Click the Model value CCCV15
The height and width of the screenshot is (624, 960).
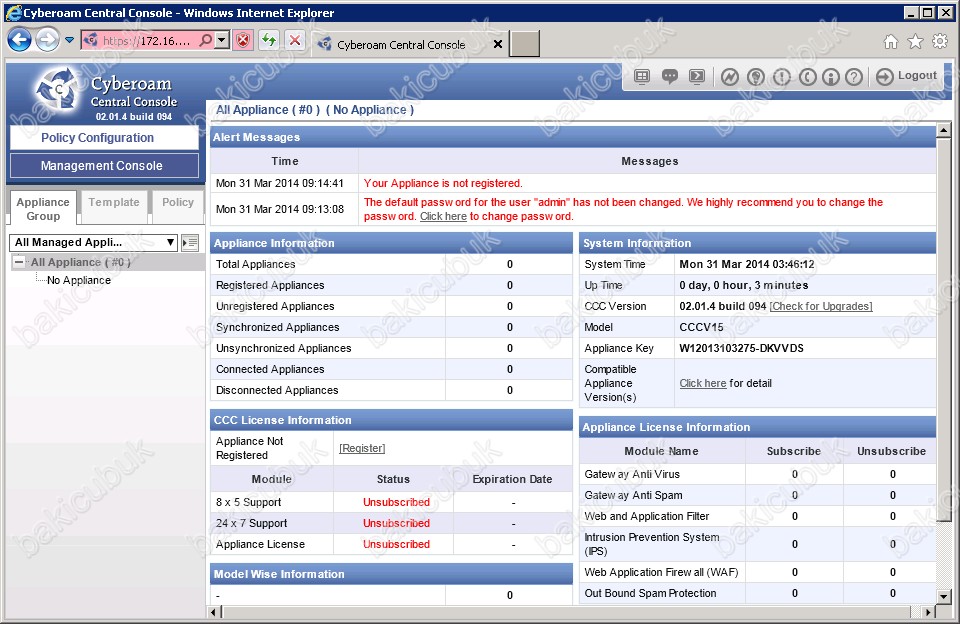(701, 327)
